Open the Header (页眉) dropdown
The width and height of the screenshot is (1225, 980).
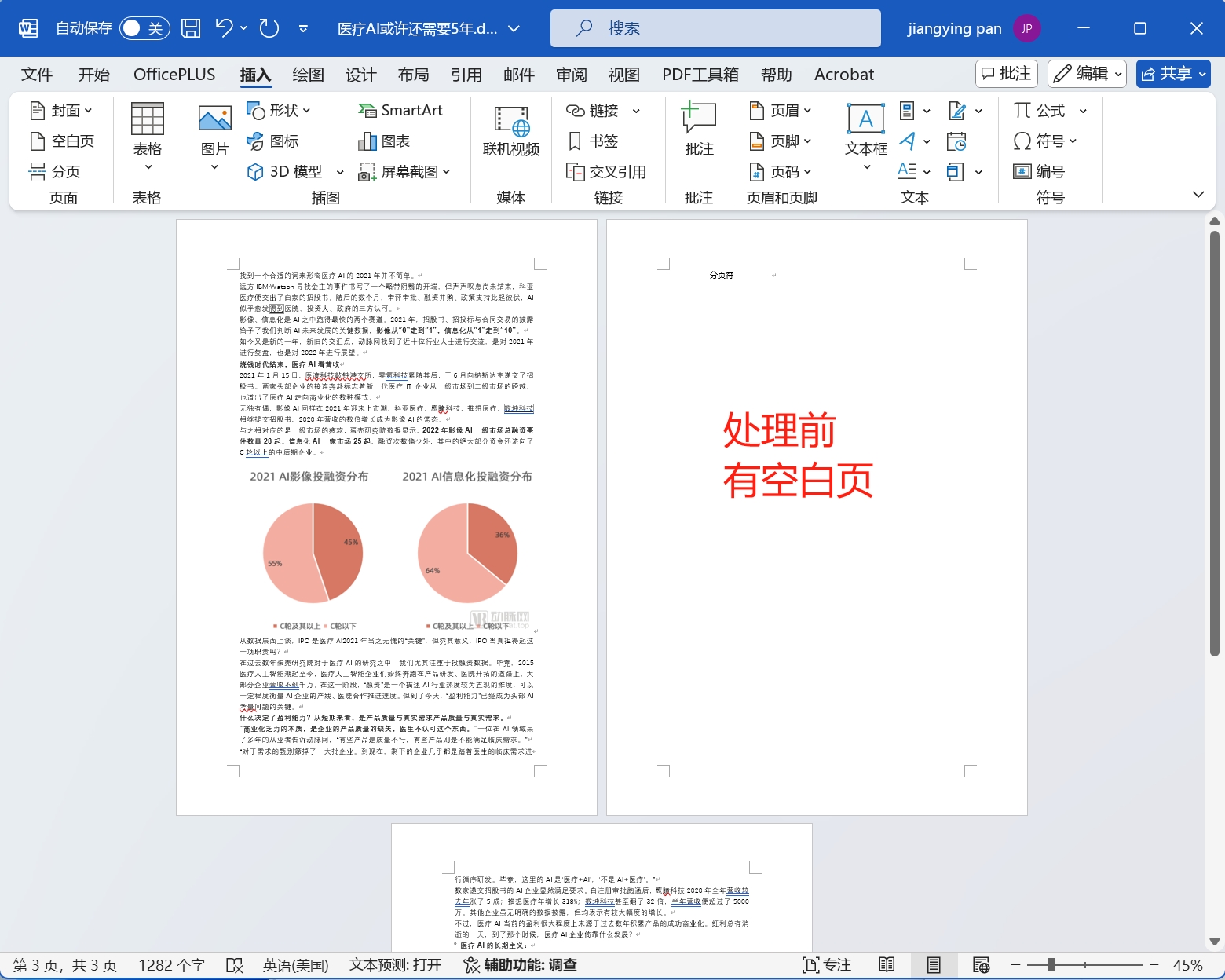tap(781, 111)
